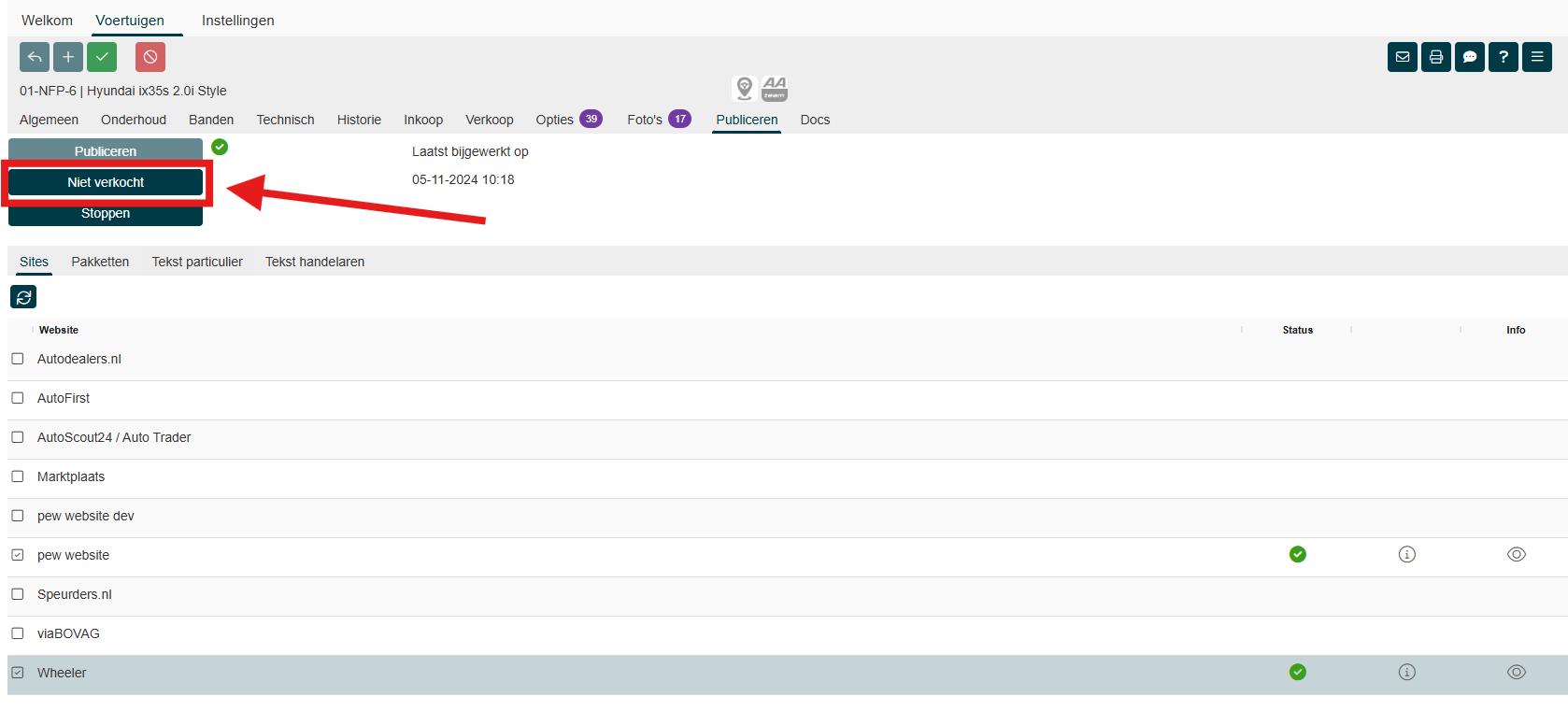
Task: Click the eye icon for Wheeler
Action: click(x=1516, y=673)
